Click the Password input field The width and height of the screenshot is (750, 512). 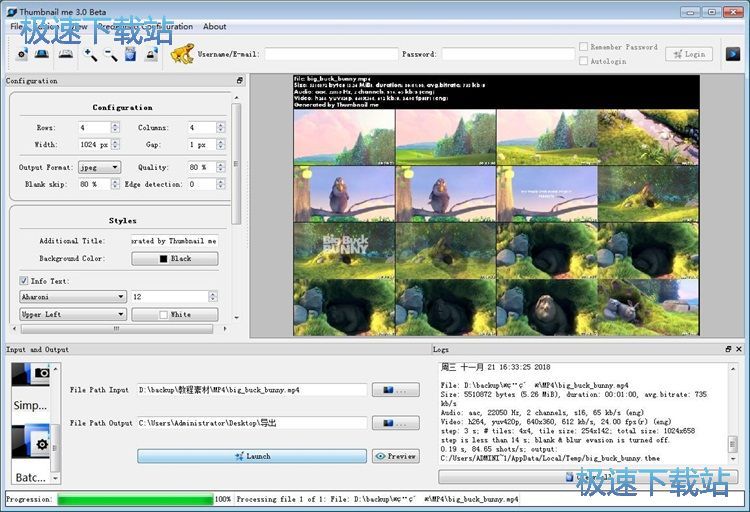click(507, 54)
